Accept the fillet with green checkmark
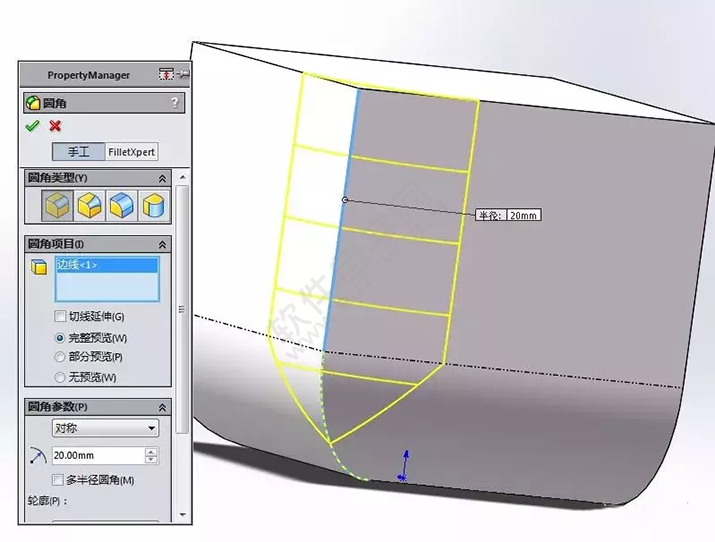The width and height of the screenshot is (715, 542). point(32,125)
